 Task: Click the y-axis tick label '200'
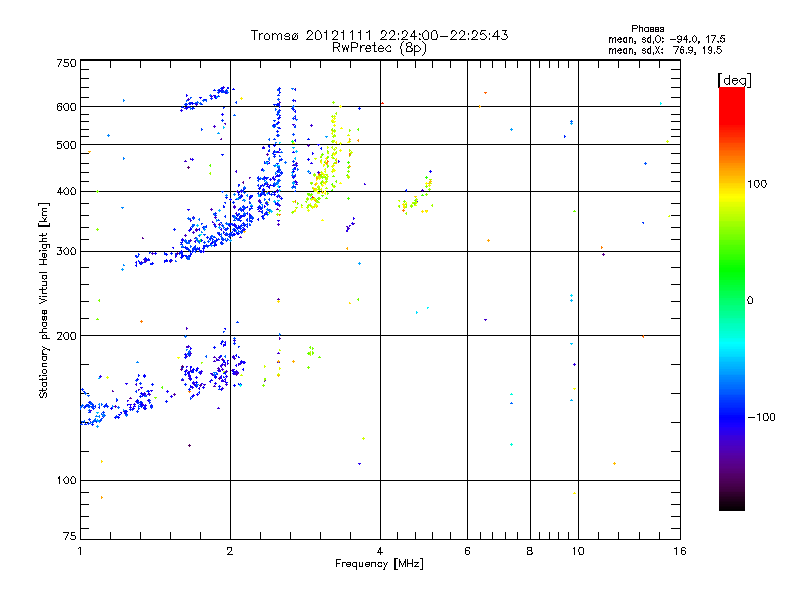point(66,336)
